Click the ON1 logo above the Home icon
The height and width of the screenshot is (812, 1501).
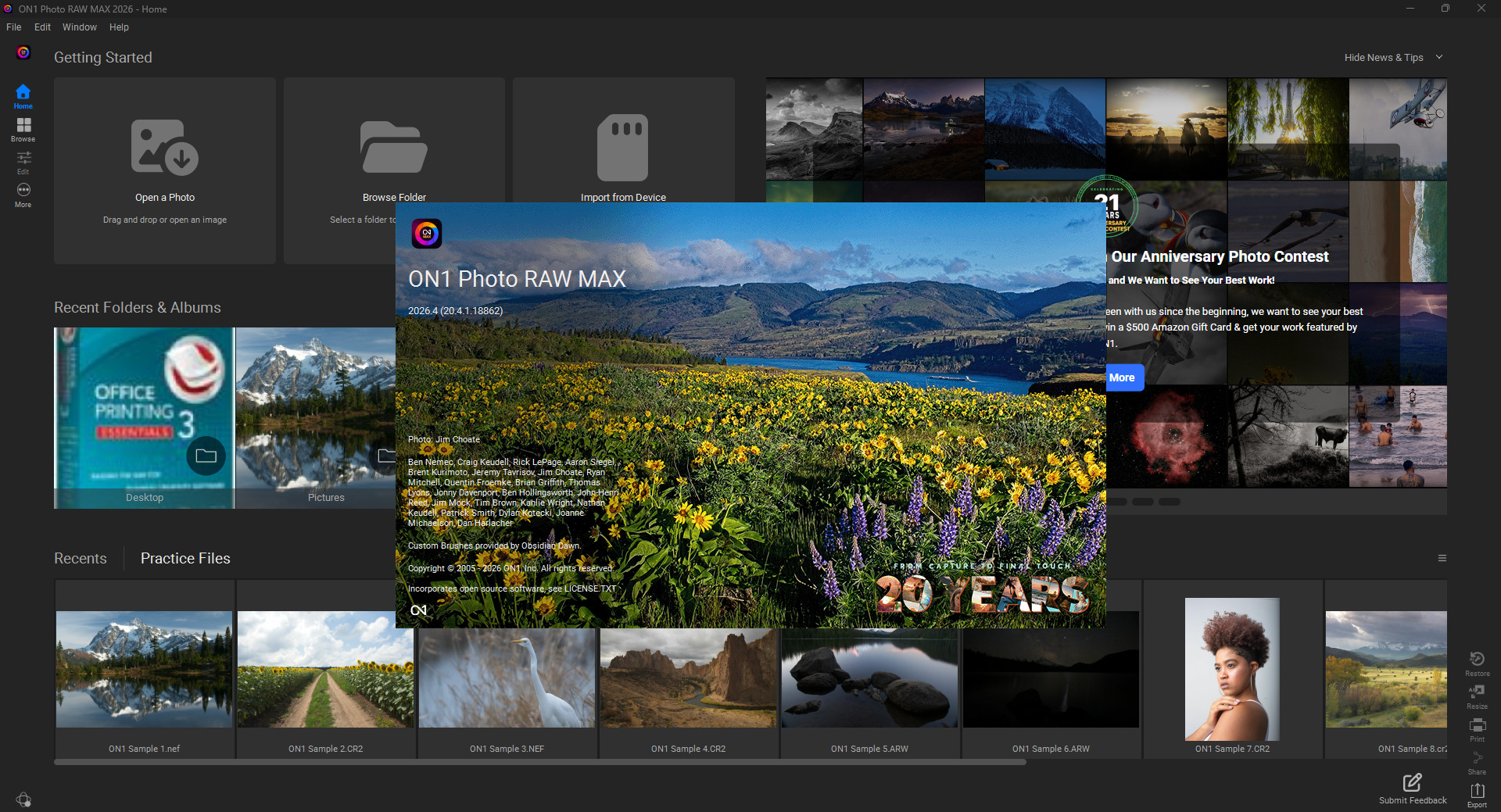tap(23, 52)
